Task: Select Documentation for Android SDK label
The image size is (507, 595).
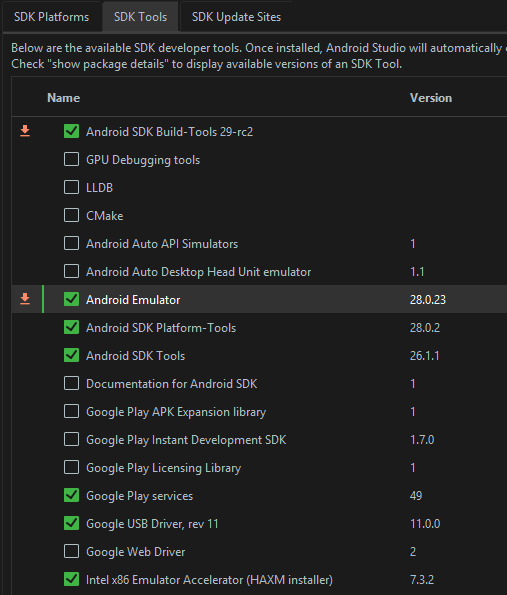Action: point(172,384)
